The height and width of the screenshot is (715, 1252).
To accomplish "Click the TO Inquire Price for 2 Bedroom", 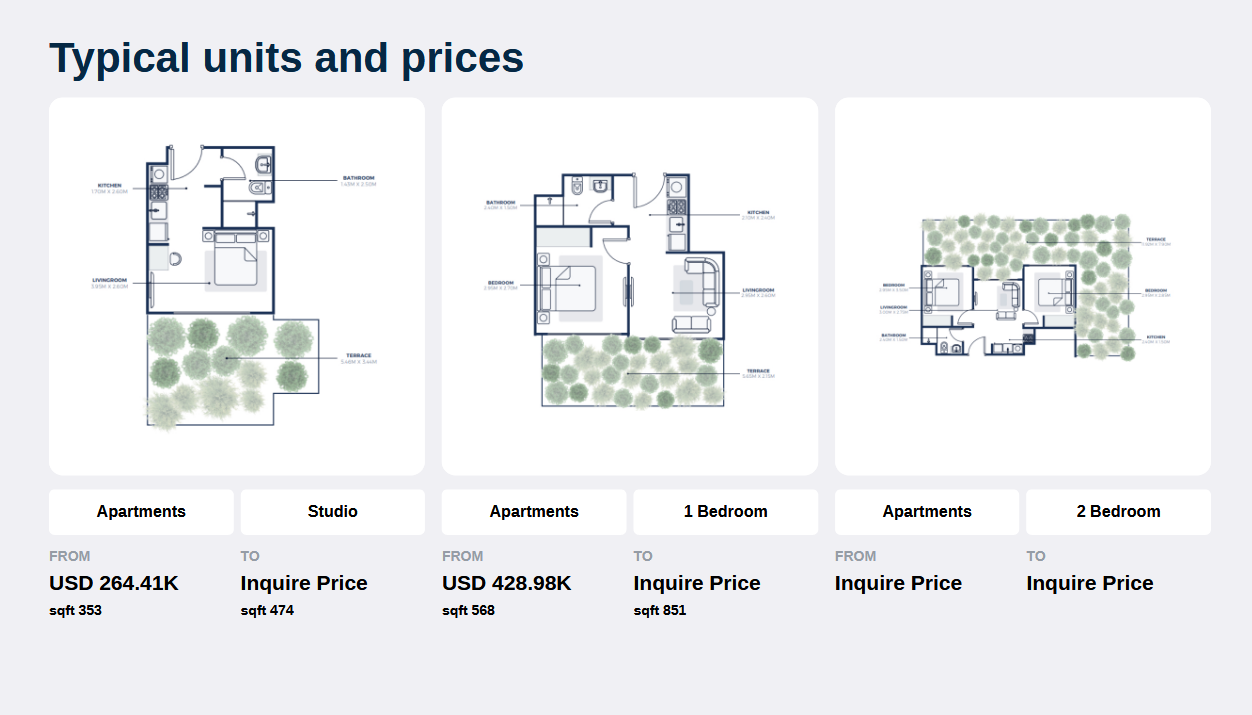I will (x=1090, y=583).
